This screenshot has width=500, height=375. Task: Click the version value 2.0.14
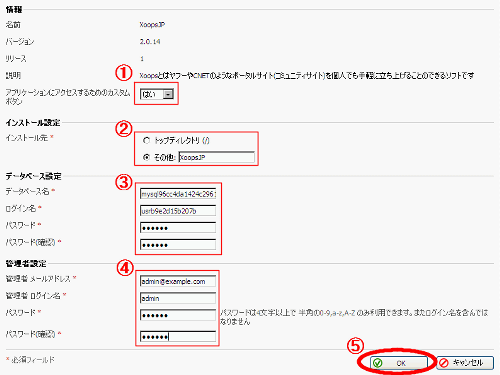[x=150, y=42]
